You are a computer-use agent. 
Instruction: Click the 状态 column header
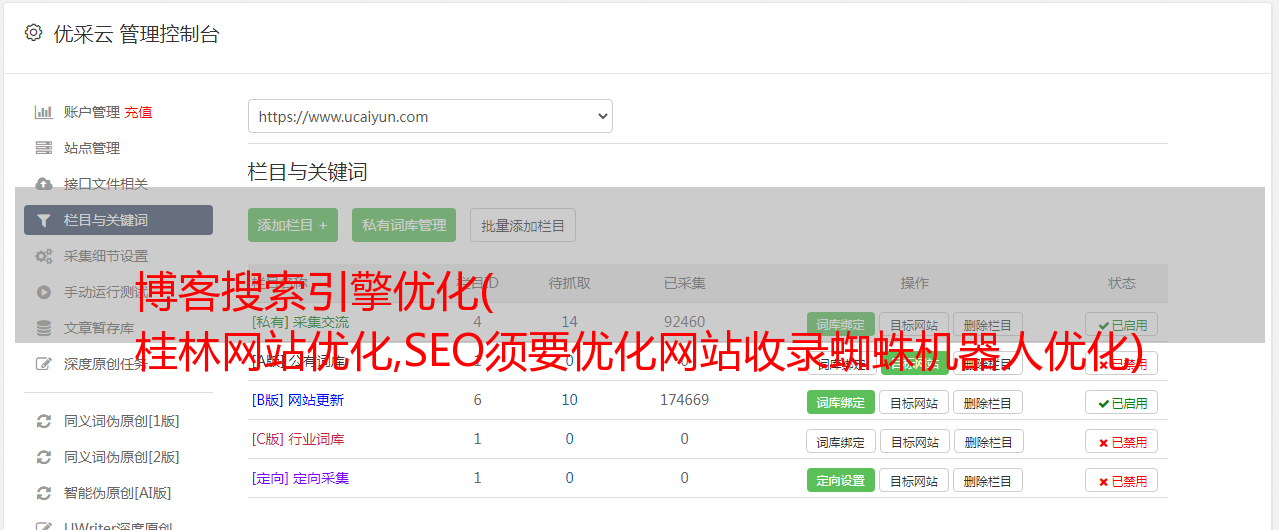coord(1122,283)
